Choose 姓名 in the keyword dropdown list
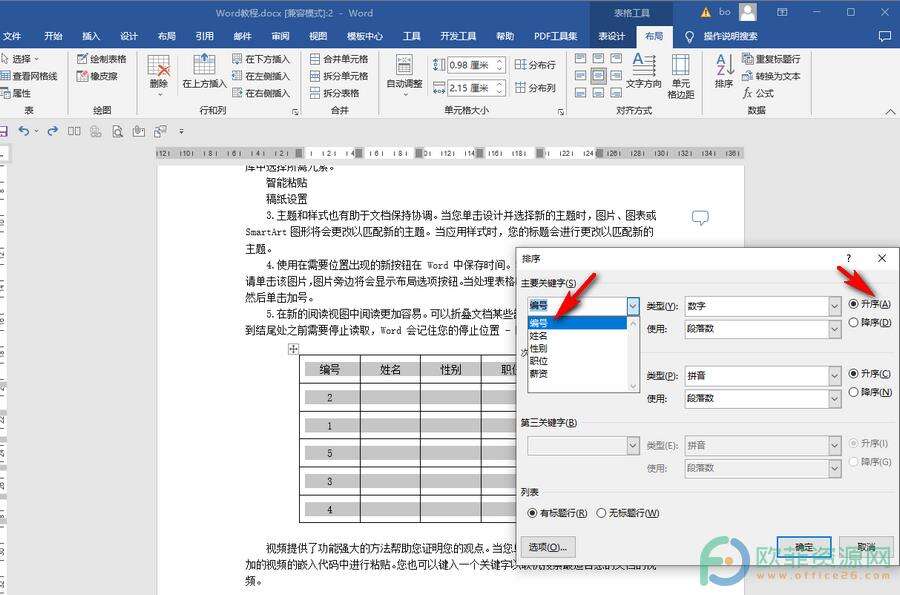Screen dimensions: 900x595 (577, 336)
